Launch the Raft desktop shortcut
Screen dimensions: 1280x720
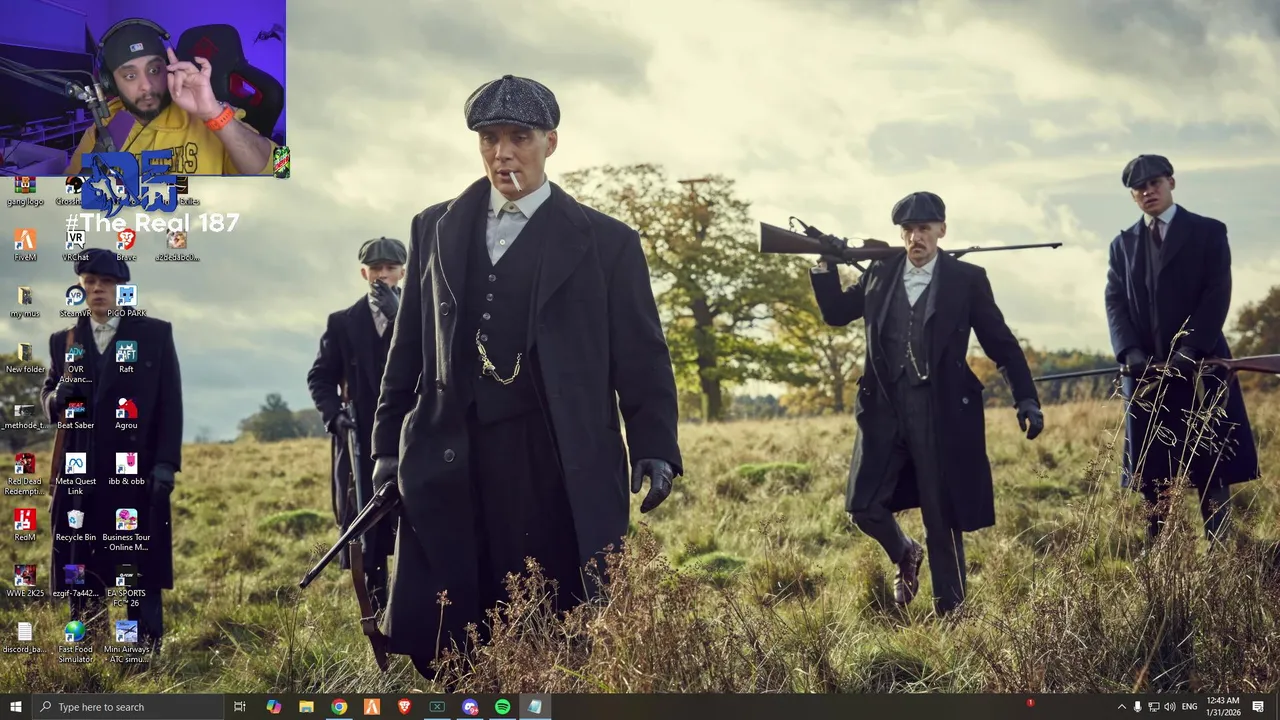126,357
